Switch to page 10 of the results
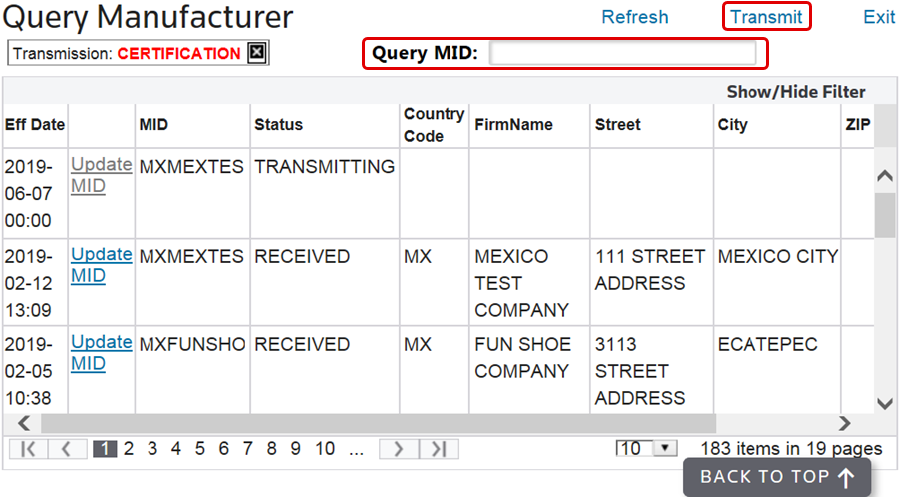Image resolution: width=900 pixels, height=497 pixels. (325, 449)
